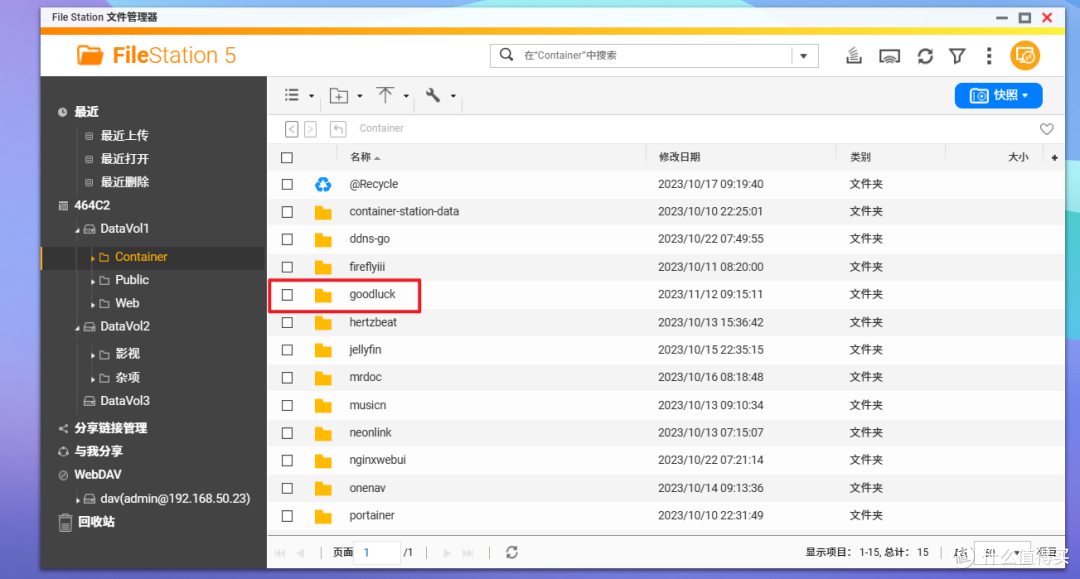The height and width of the screenshot is (579, 1080).
Task: Click the list view mode icon
Action: 292,95
